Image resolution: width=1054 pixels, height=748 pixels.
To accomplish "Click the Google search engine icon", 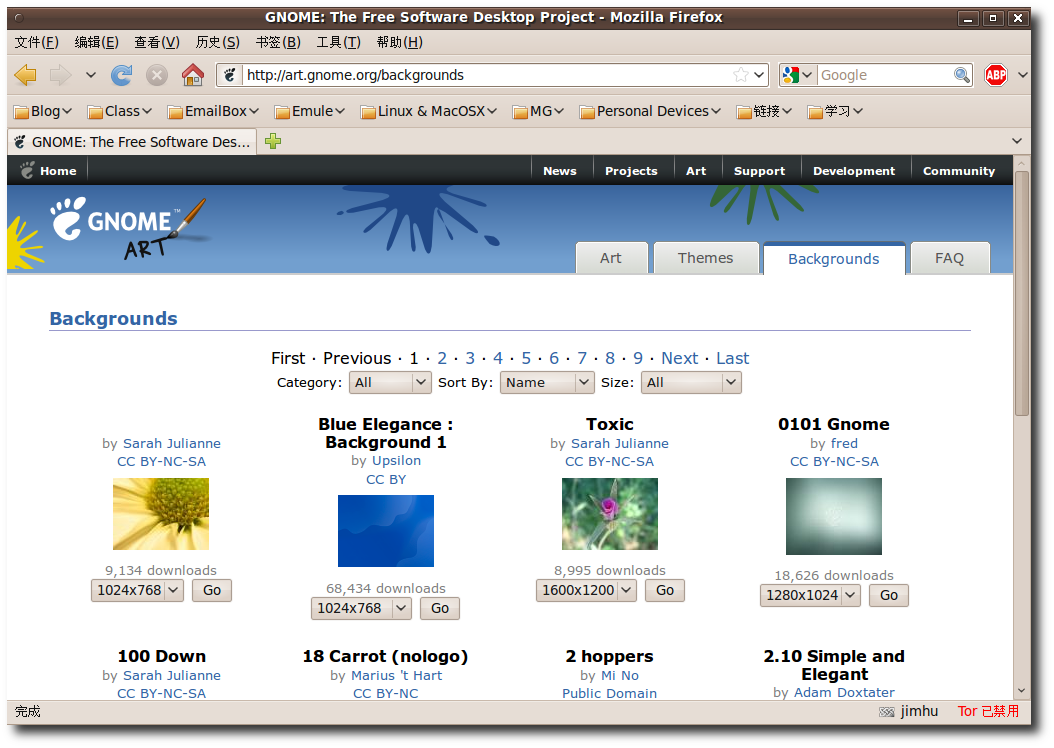I will coord(791,75).
